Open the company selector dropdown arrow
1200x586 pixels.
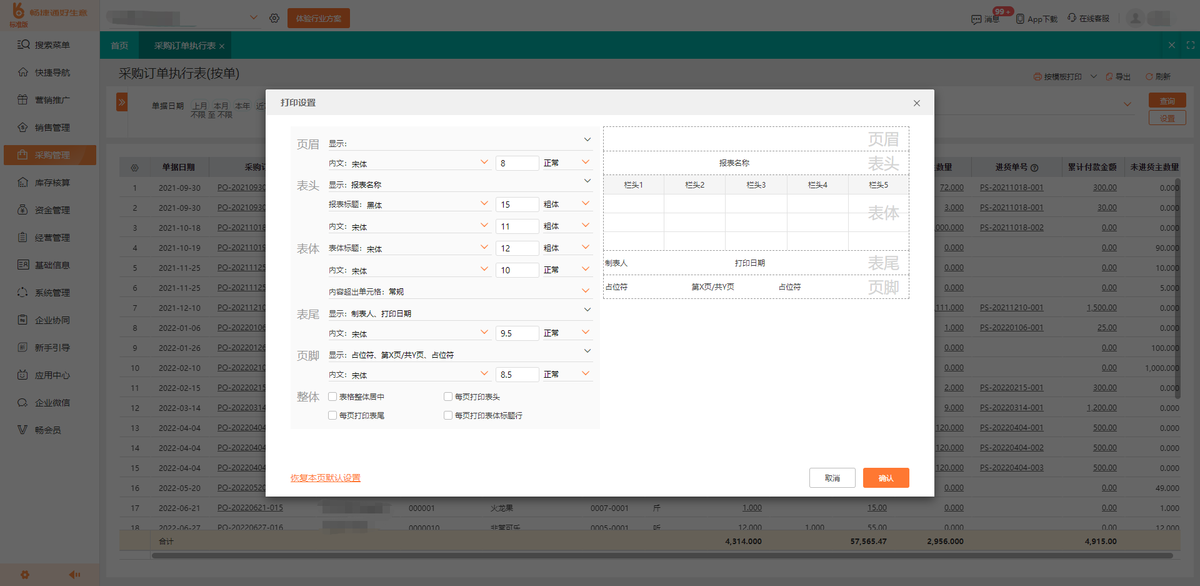[x=254, y=18]
